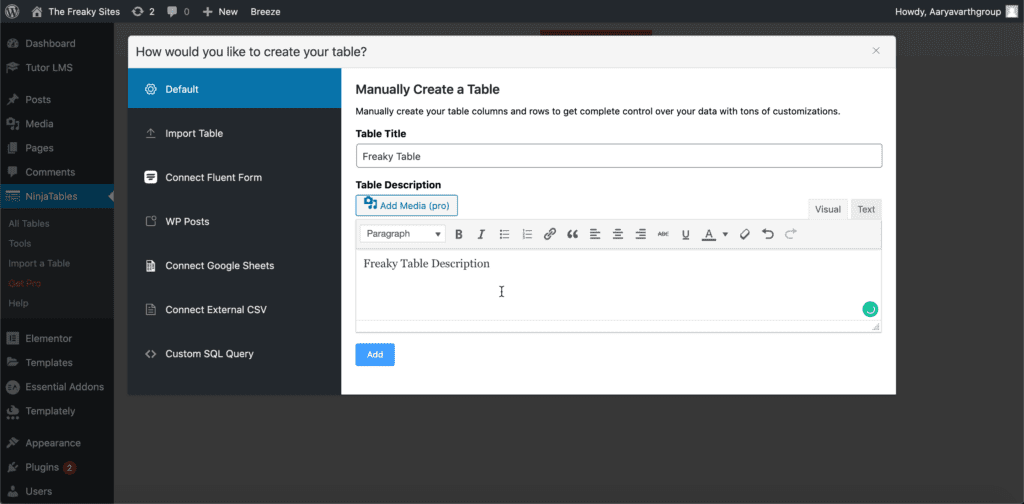
Task: Open Get Pro submenu link
Action: pyautogui.click(x=25, y=283)
